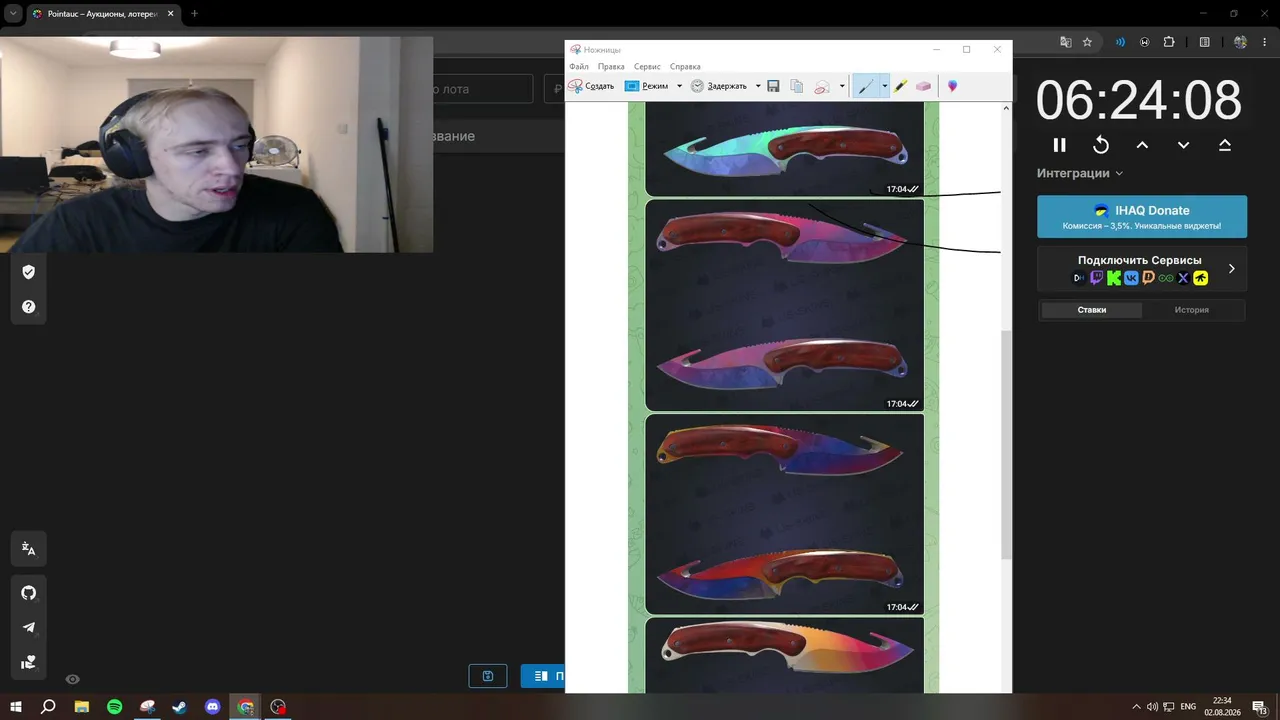Image resolution: width=1280 pixels, height=720 pixels.
Task: Click the translate page icon in address bar
Action: (x=1066, y=42)
